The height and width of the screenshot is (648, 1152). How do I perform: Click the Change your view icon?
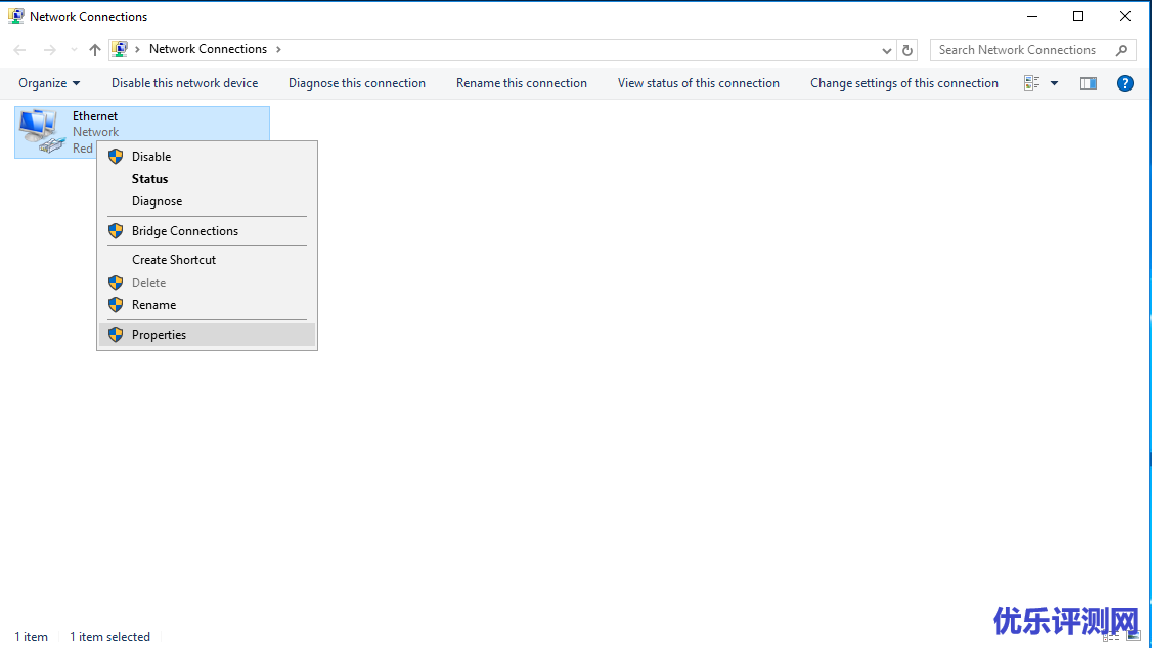point(1032,83)
